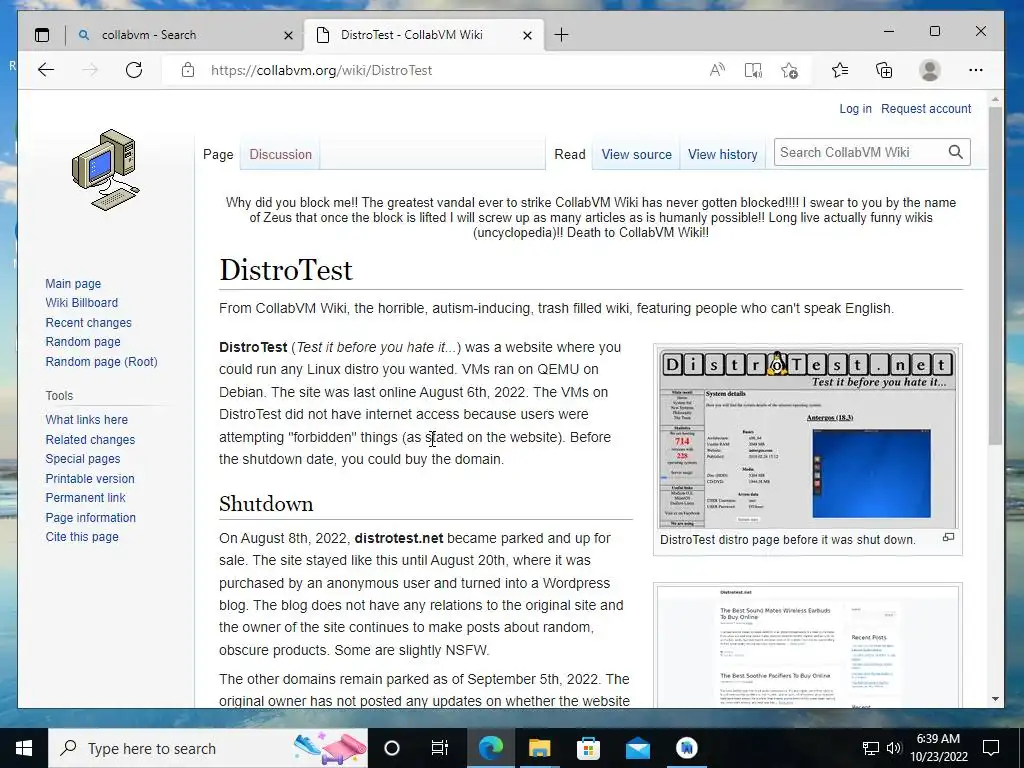Click the browser address bar URL
Image resolution: width=1024 pixels, height=768 pixels.
(321, 70)
